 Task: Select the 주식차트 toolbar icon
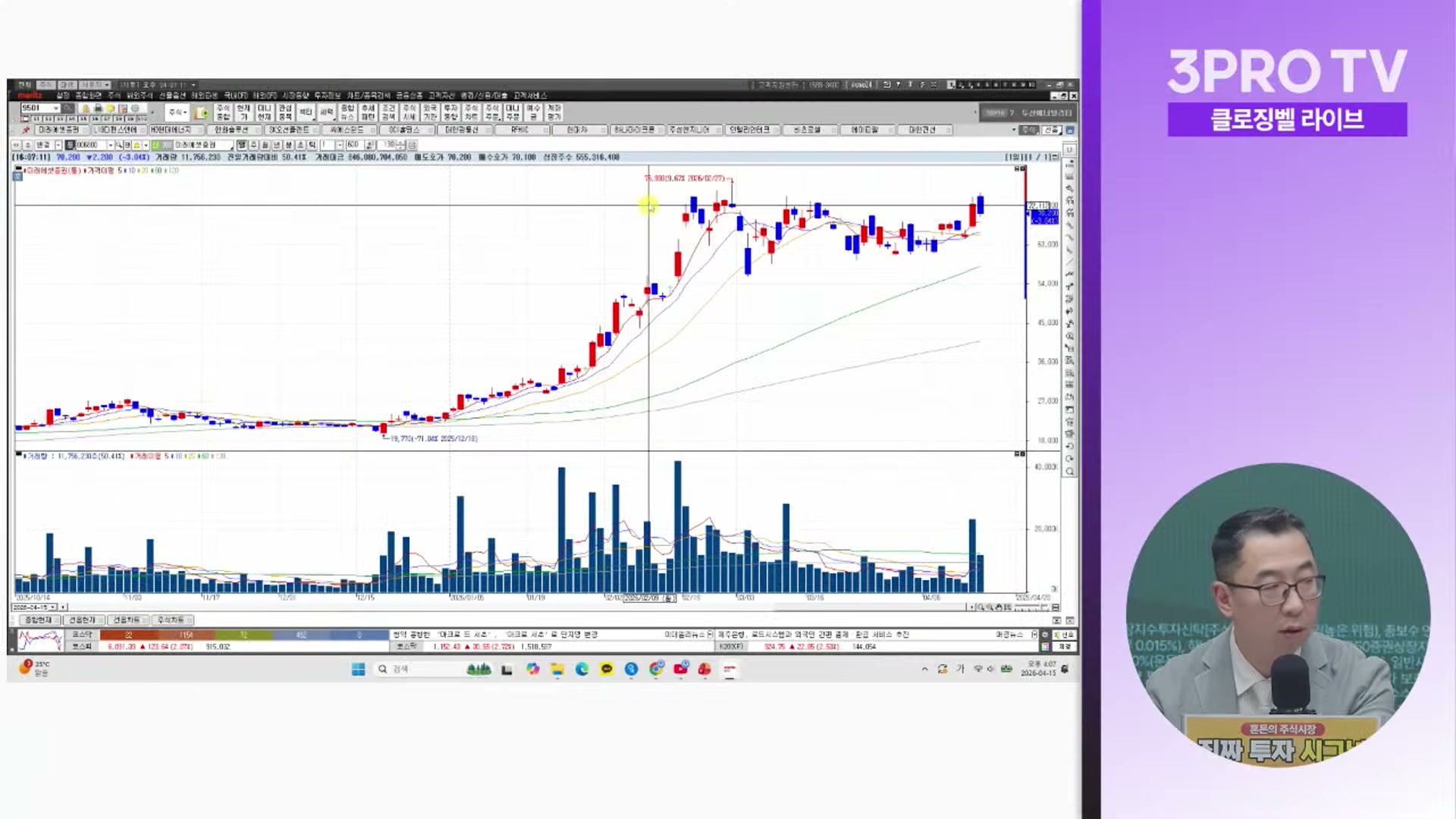(x=470, y=111)
